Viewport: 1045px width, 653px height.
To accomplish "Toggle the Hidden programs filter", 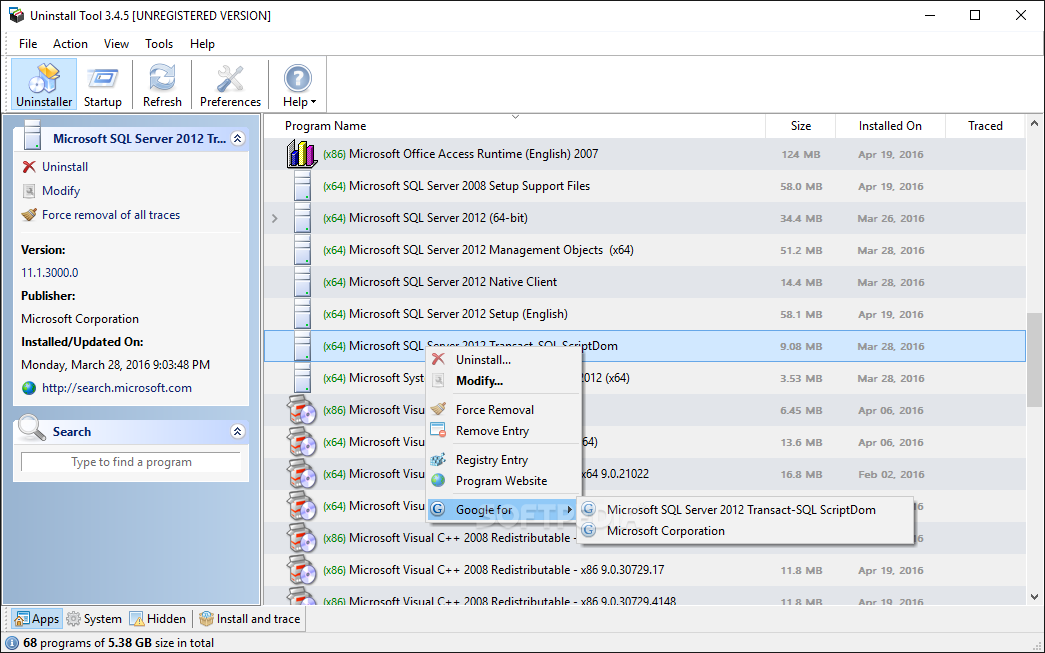I will (x=158, y=619).
